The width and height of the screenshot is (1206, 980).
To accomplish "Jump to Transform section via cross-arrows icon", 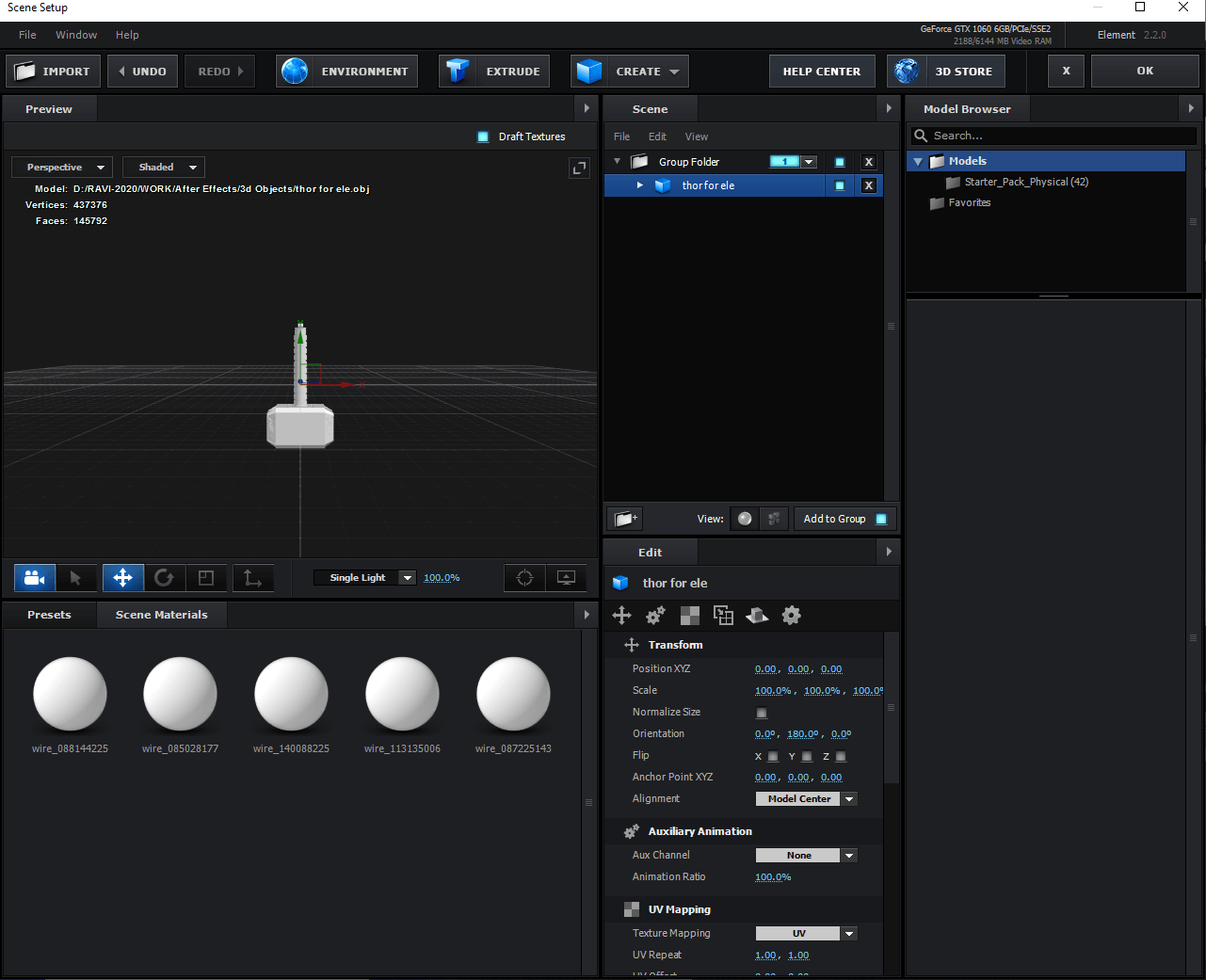I will pos(621,616).
